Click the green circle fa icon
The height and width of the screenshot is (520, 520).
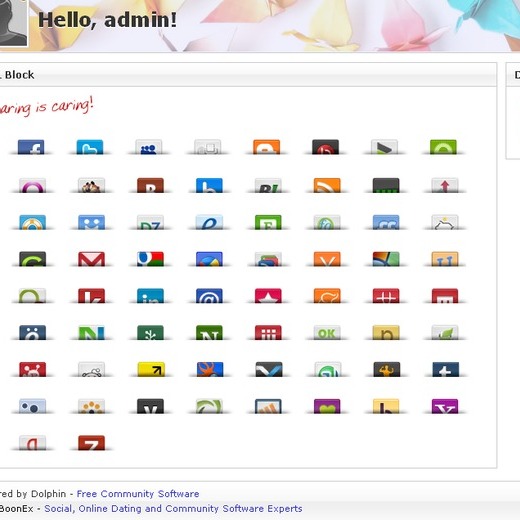click(x=327, y=222)
